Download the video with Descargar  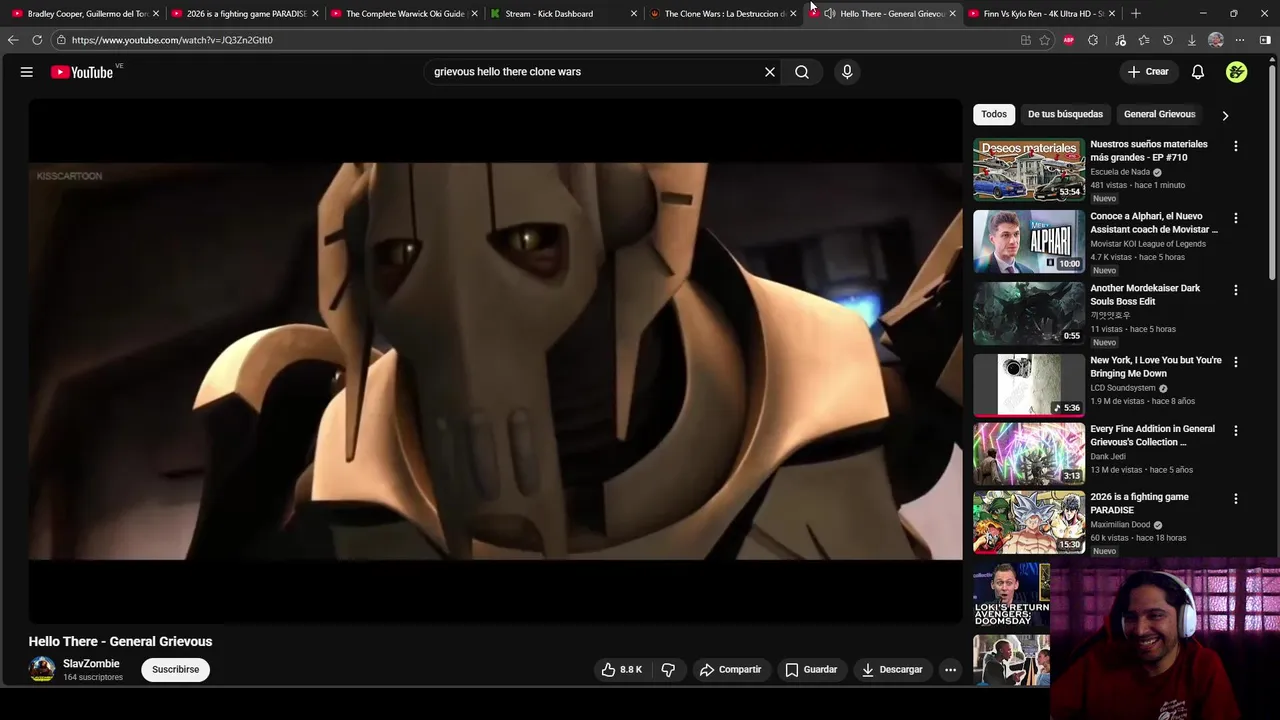pos(892,670)
